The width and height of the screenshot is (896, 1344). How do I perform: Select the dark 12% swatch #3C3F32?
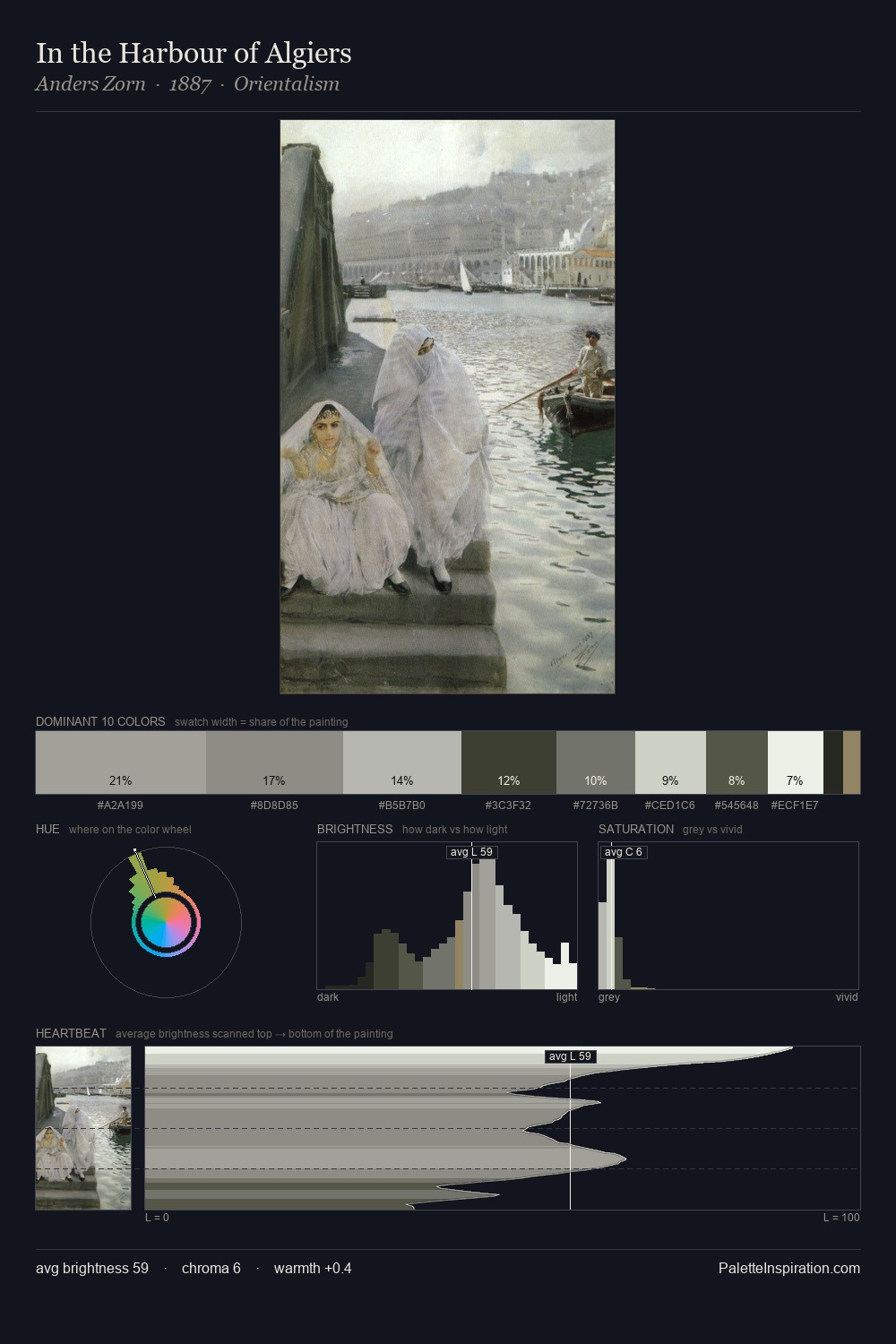[509, 762]
